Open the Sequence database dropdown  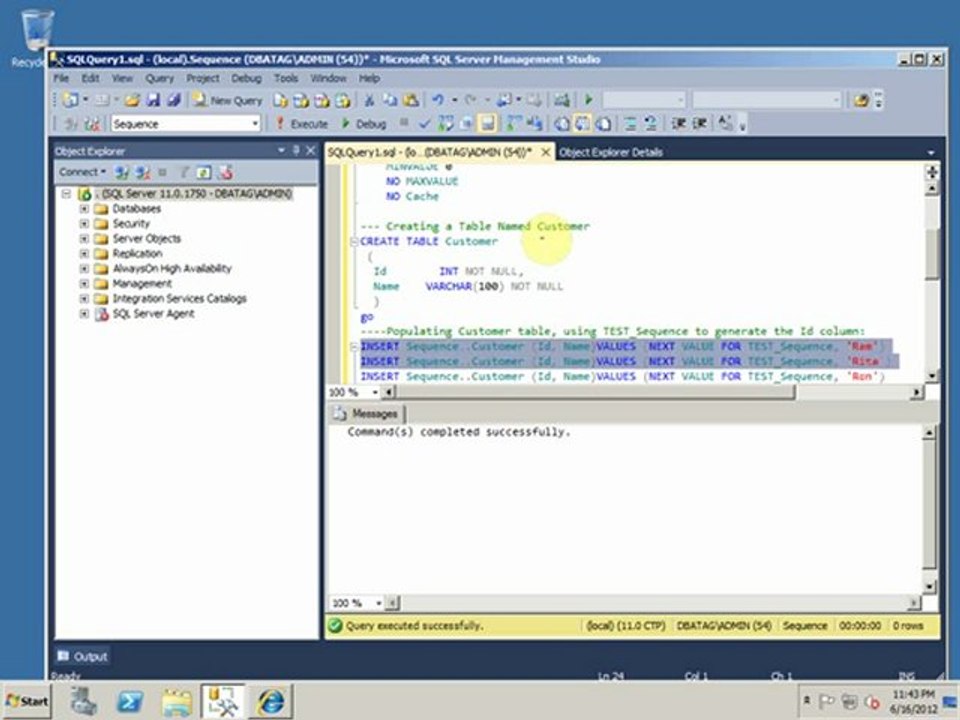(x=255, y=124)
